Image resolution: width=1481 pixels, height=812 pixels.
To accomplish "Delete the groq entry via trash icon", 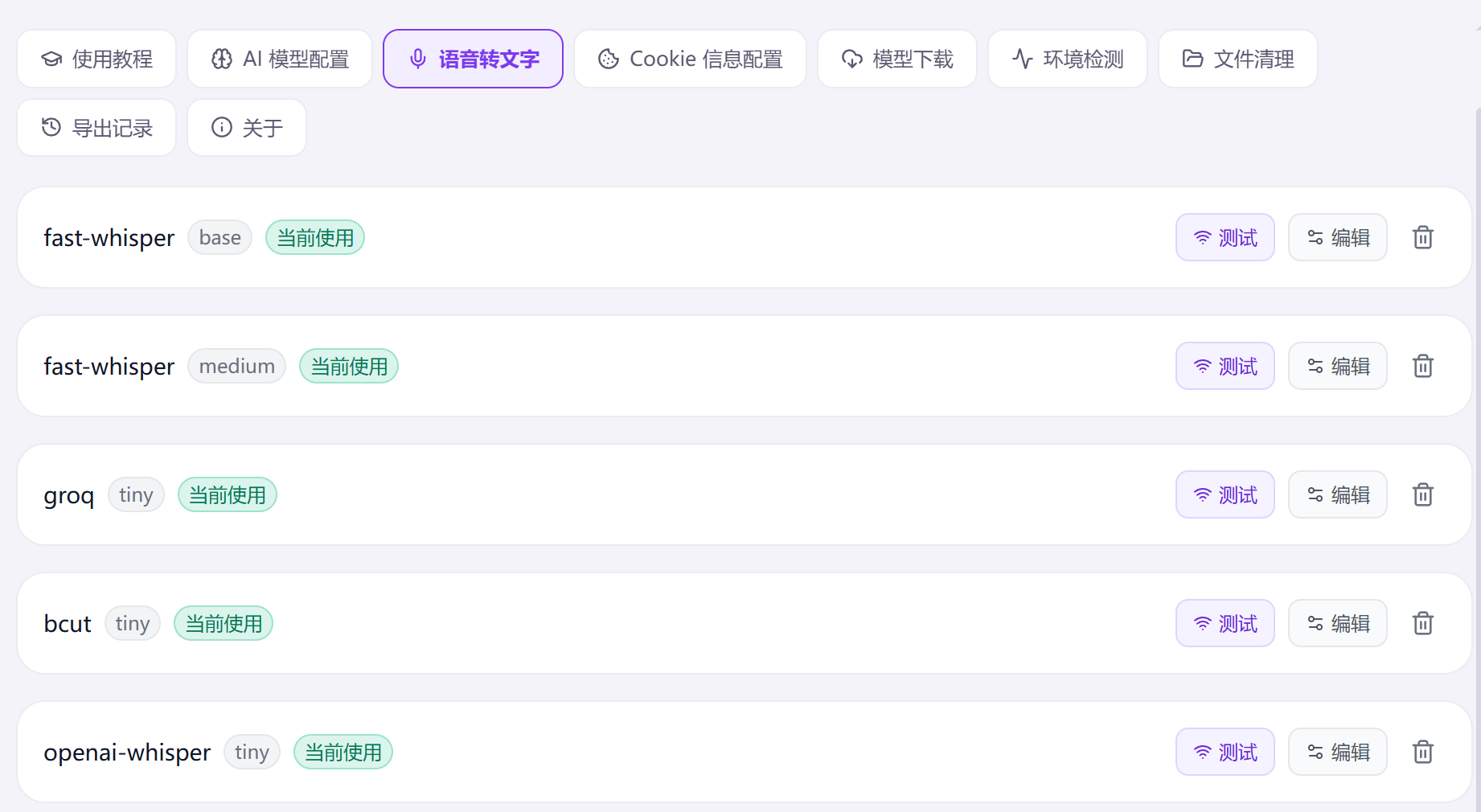I will click(x=1423, y=494).
